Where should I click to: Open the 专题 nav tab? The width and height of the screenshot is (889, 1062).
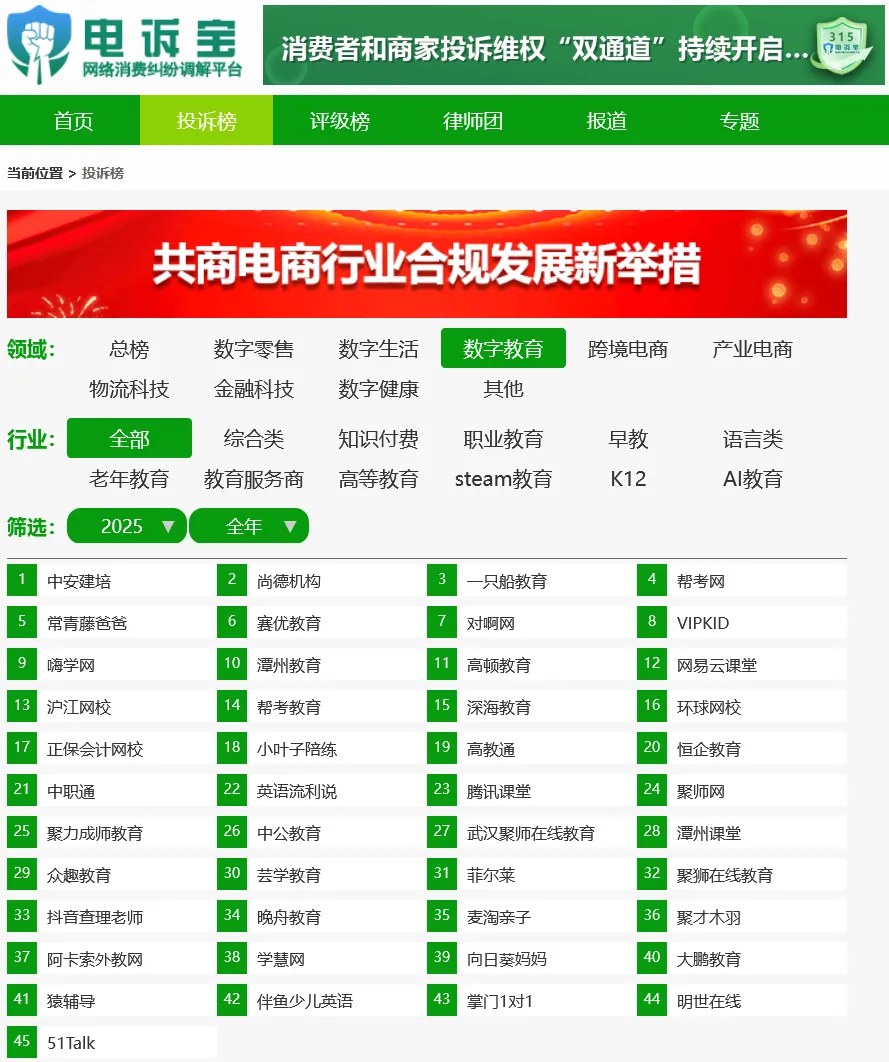739,121
